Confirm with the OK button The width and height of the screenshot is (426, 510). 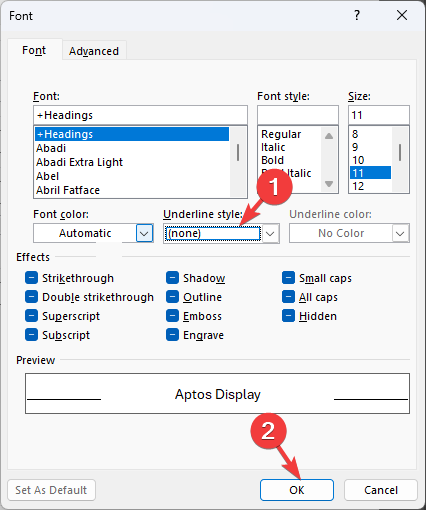pos(297,490)
